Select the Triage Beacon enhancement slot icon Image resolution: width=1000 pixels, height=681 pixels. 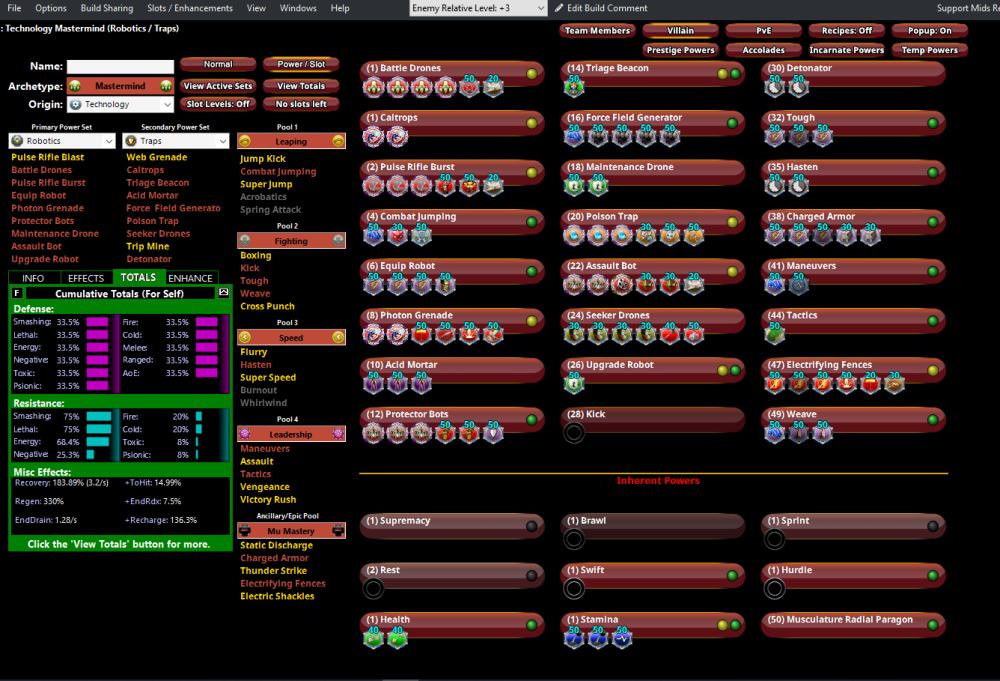point(574,88)
